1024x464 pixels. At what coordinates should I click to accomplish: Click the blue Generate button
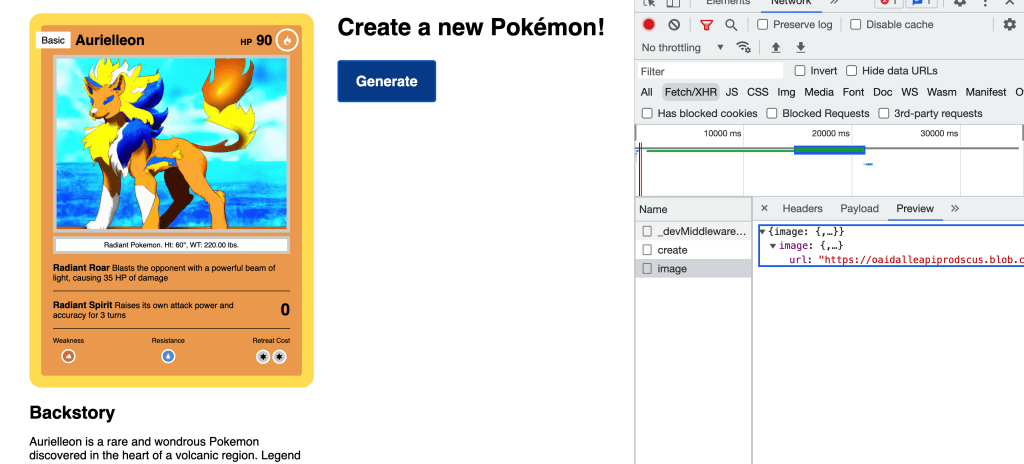tap(387, 81)
